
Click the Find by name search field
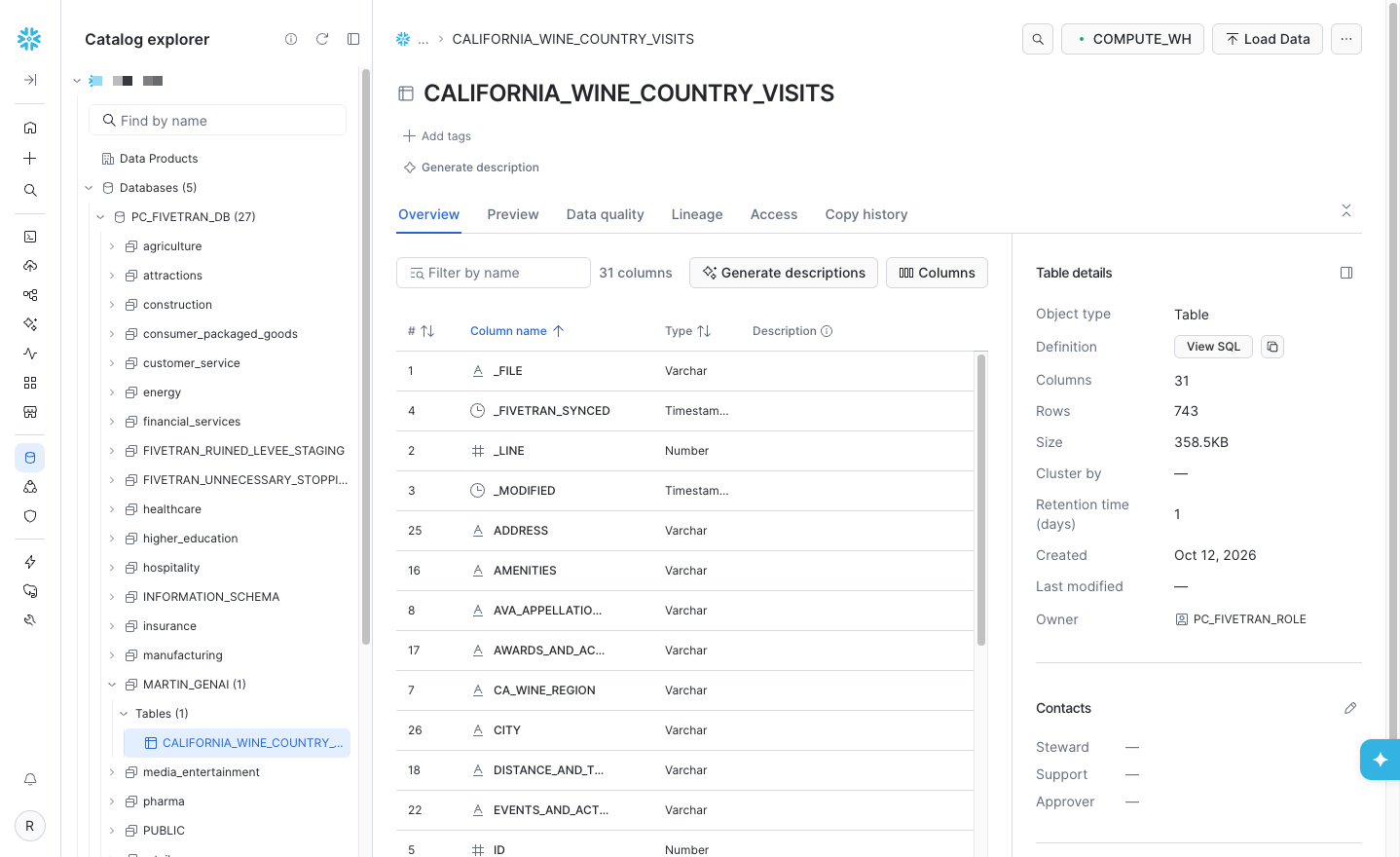coord(217,121)
